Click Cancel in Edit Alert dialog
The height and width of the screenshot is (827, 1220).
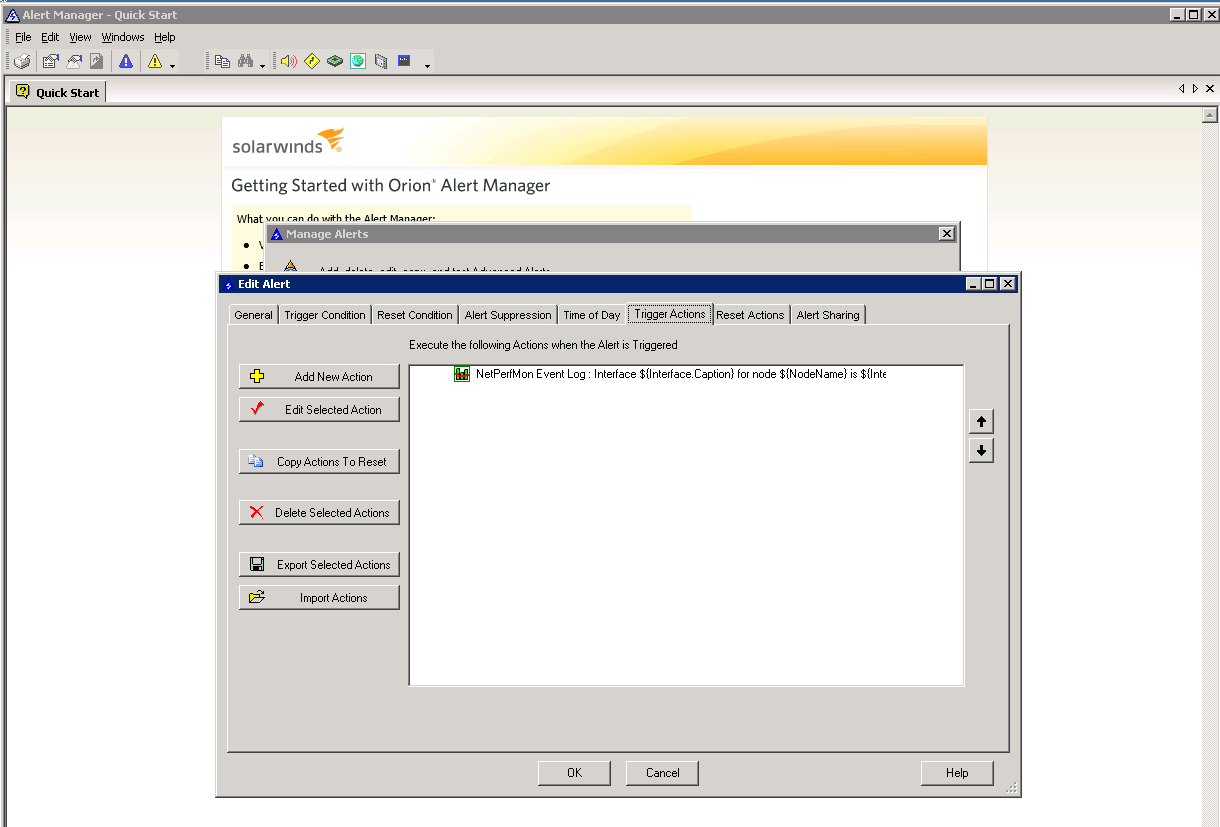coord(662,773)
